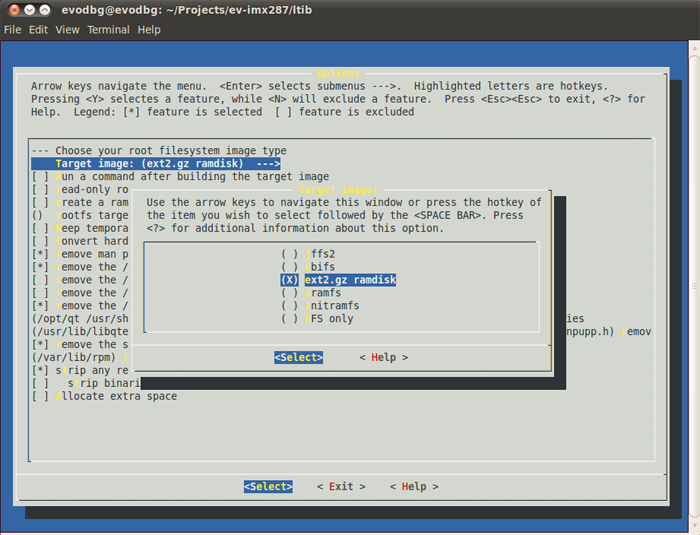Pick the cramfs image type
The height and width of the screenshot is (535, 700).
(322, 293)
